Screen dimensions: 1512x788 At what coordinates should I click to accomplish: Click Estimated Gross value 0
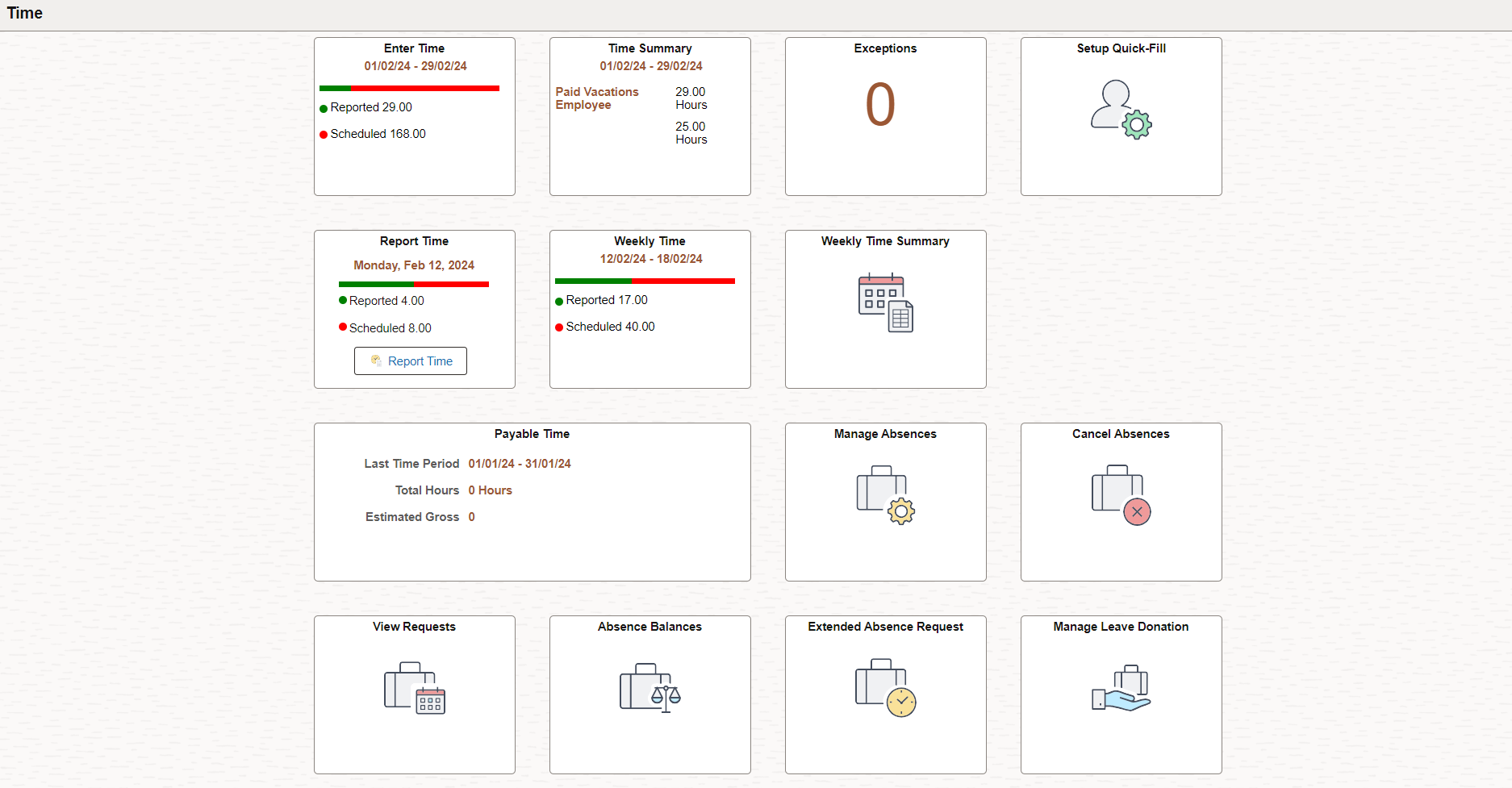coord(472,517)
